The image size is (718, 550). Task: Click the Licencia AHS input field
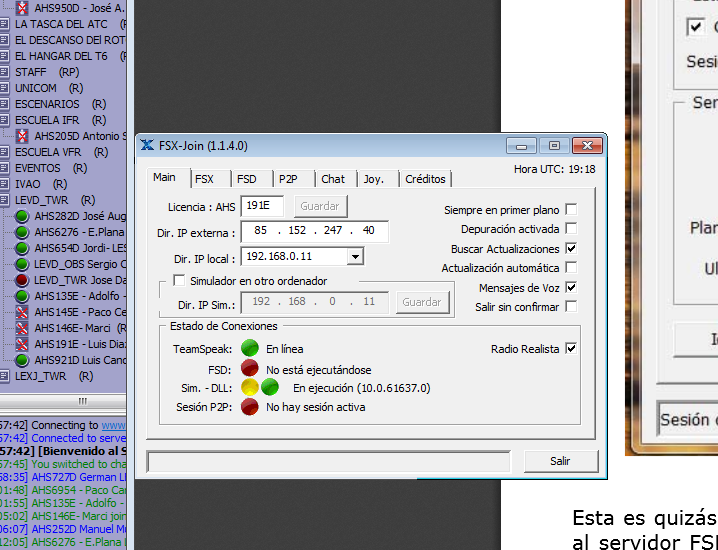point(263,207)
